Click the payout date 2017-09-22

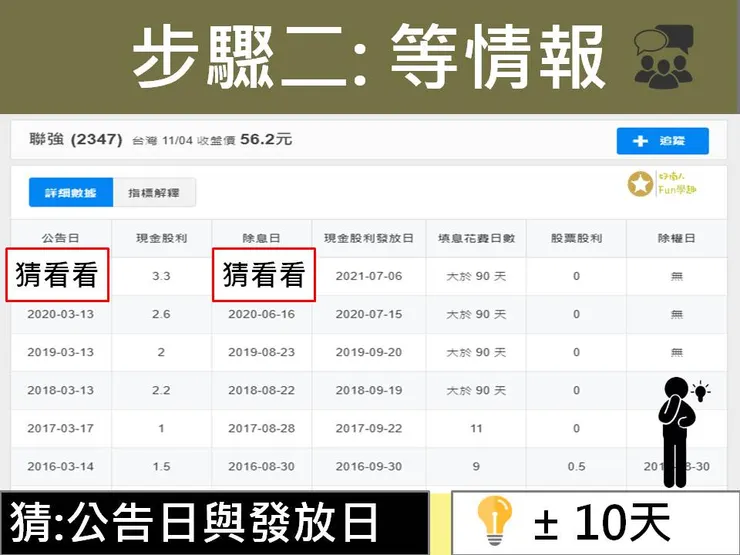click(369, 429)
